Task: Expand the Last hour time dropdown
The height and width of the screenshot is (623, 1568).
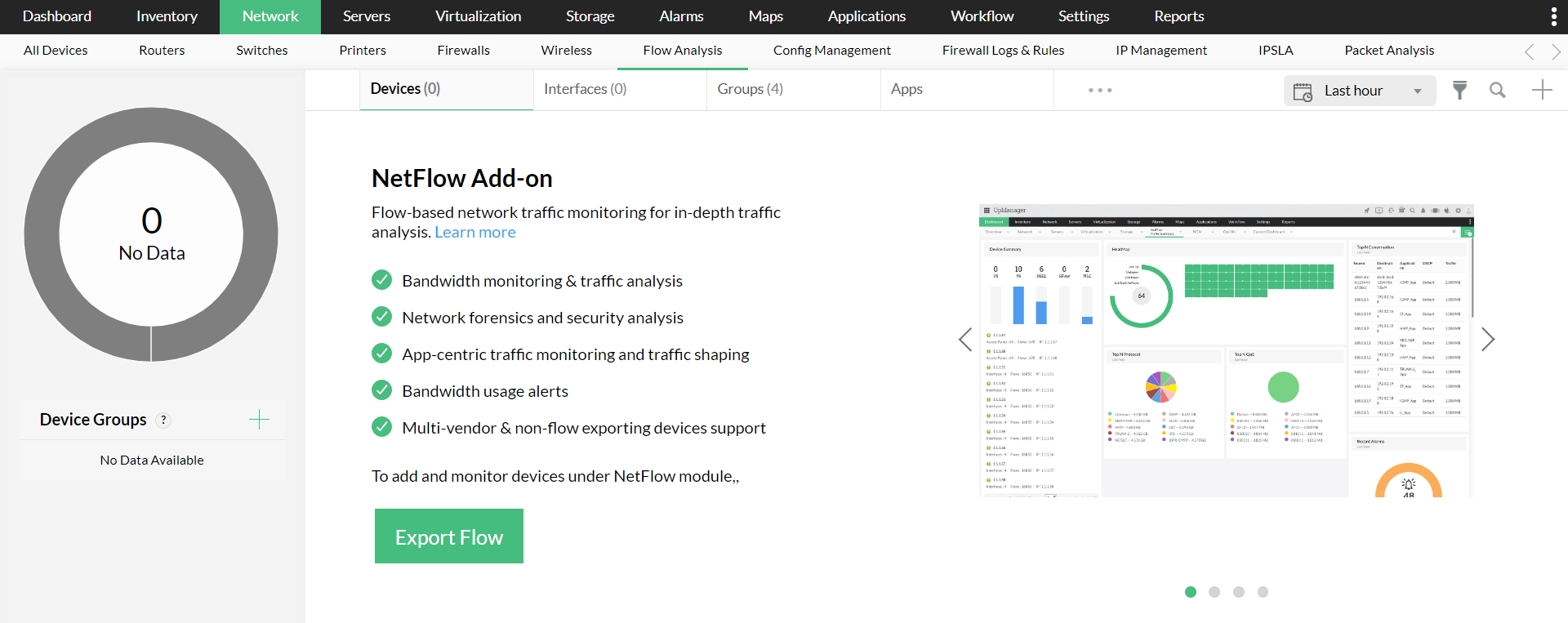Action: coord(1359,91)
